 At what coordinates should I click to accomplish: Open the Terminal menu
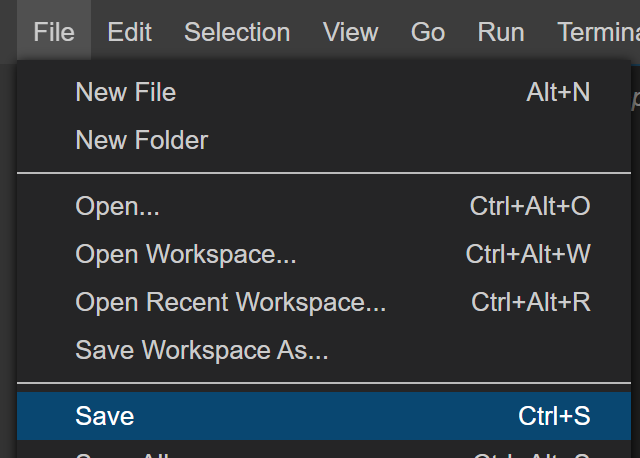[598, 32]
